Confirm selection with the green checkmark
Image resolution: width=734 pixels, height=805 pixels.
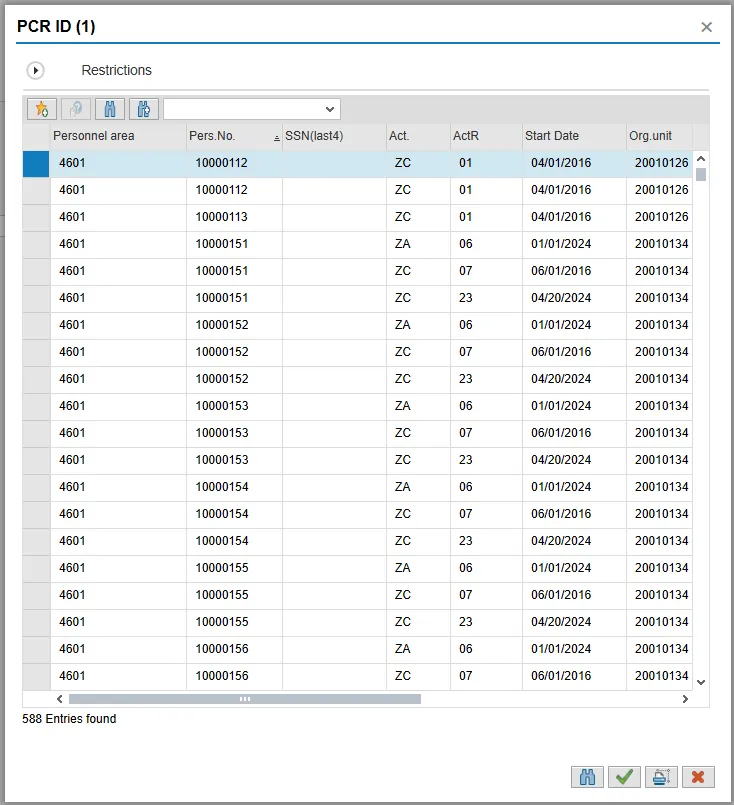pos(624,776)
